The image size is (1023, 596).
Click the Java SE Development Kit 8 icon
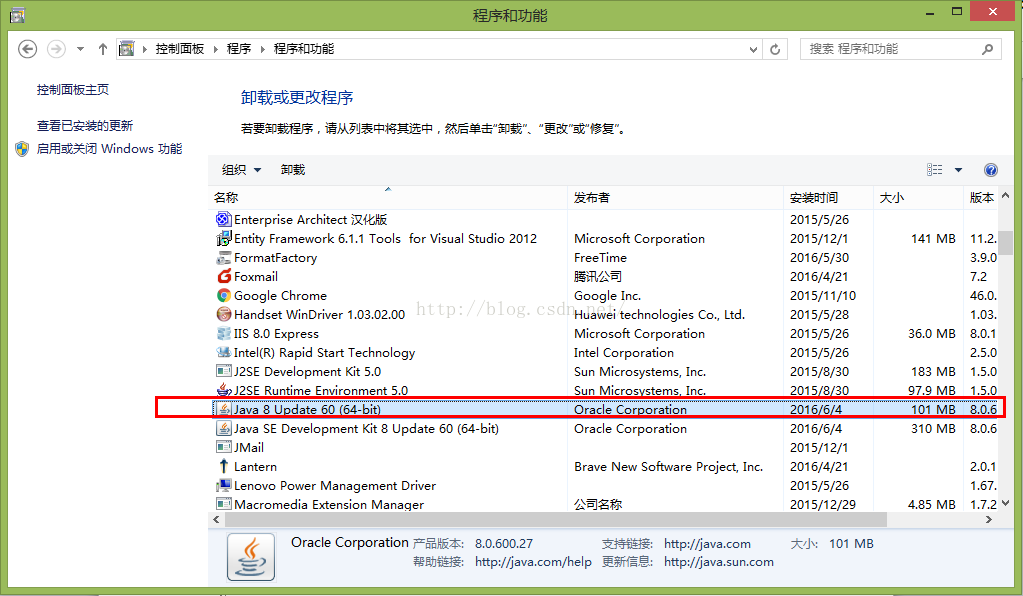pos(223,428)
